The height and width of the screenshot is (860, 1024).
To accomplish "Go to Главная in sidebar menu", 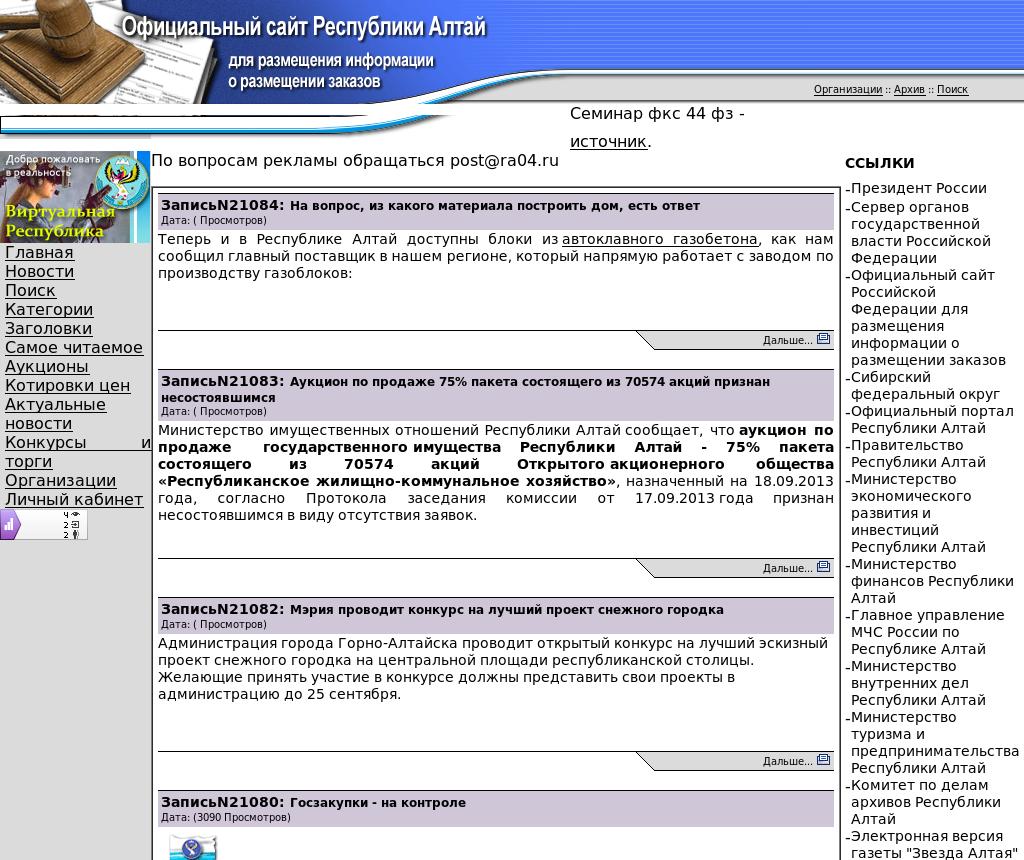I will pyautogui.click(x=39, y=253).
